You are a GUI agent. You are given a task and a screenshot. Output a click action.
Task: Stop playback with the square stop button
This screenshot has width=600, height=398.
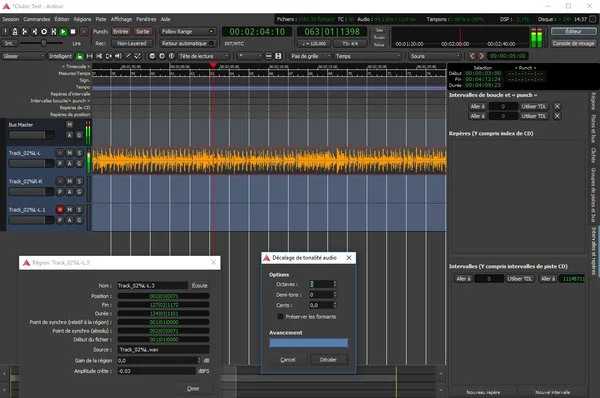(x=73, y=31)
